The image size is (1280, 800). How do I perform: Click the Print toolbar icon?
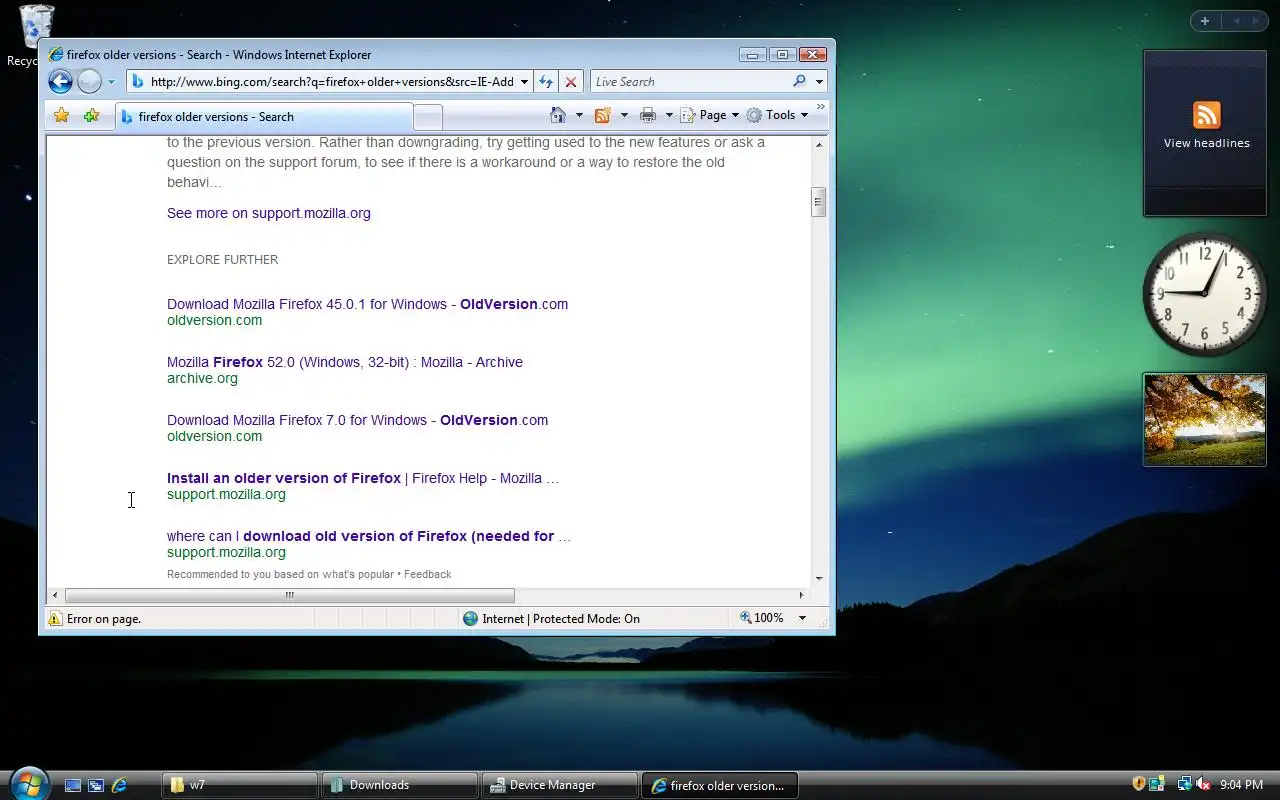click(x=648, y=115)
